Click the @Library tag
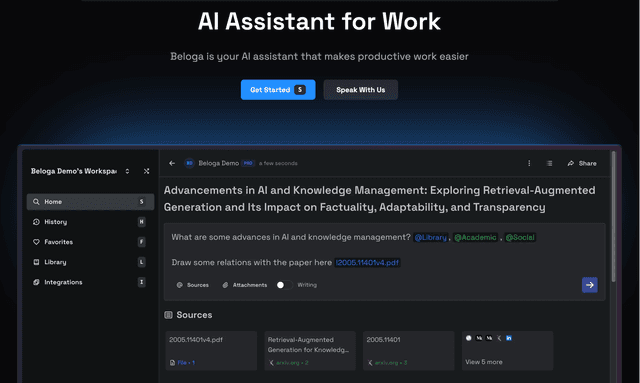Image resolution: width=640 pixels, height=383 pixels. [x=431, y=237]
